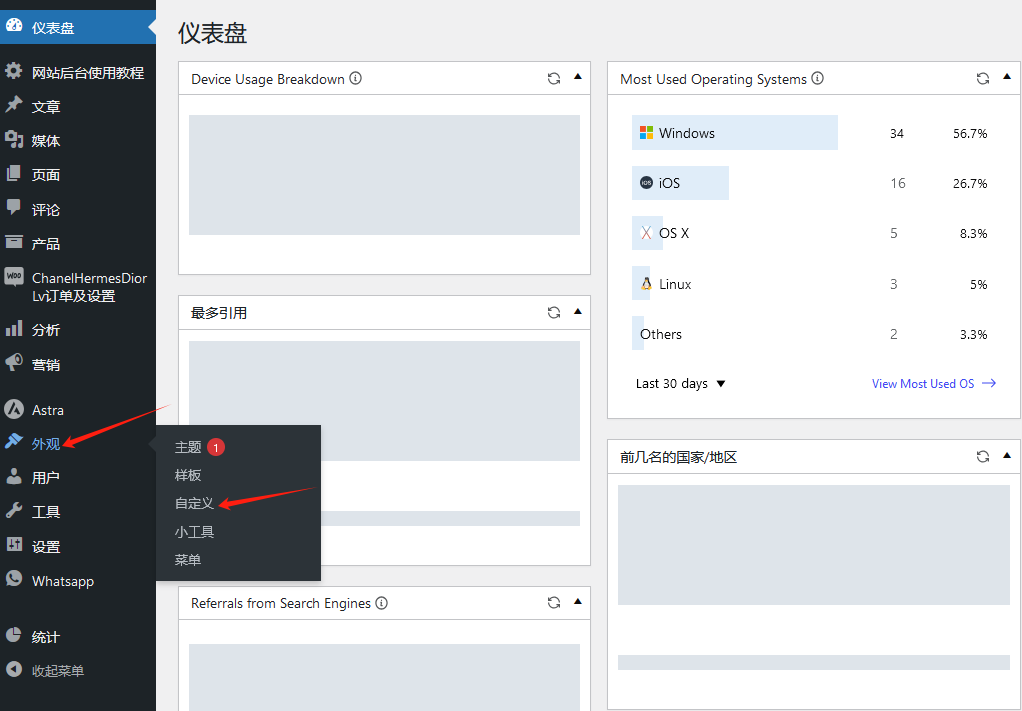Refresh the Most Used Operating Systems widget

coord(983,79)
